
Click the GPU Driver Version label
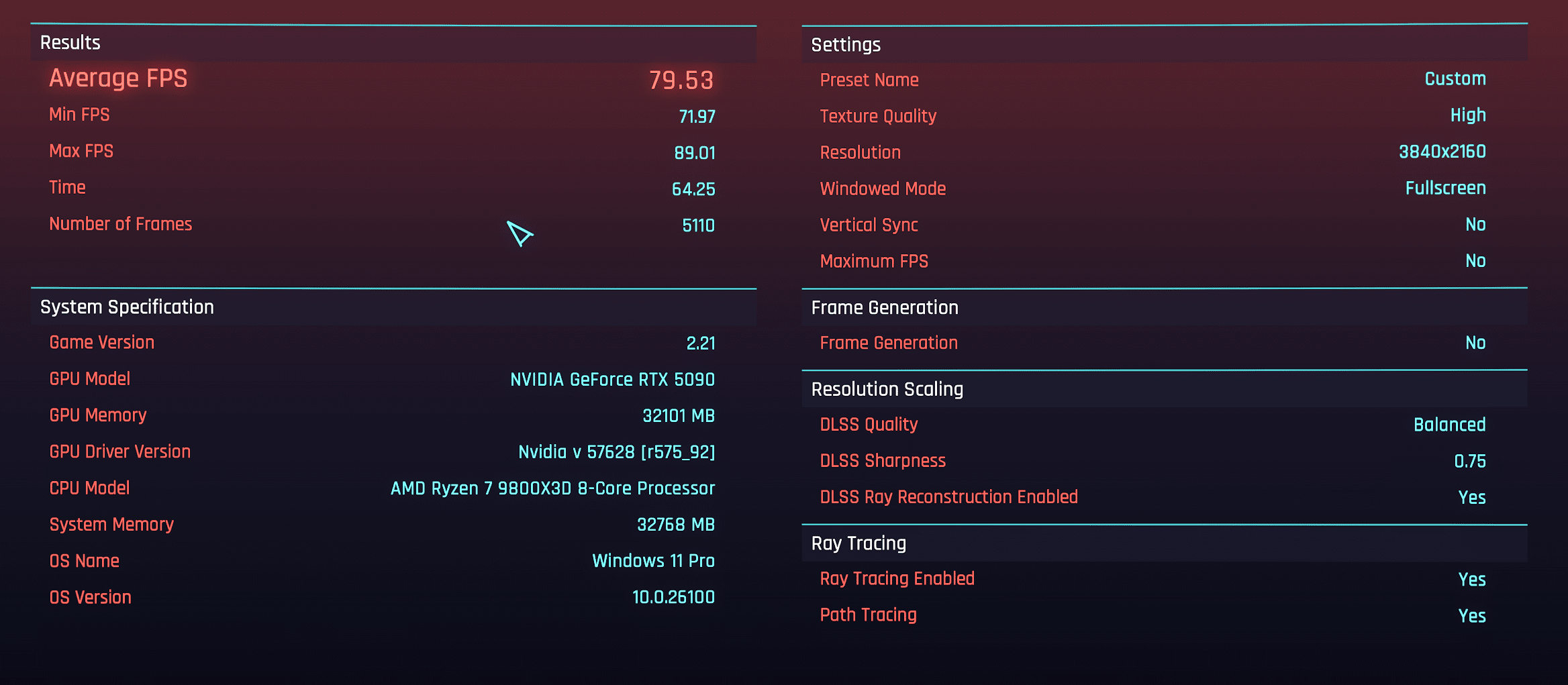pyautogui.click(x=120, y=452)
